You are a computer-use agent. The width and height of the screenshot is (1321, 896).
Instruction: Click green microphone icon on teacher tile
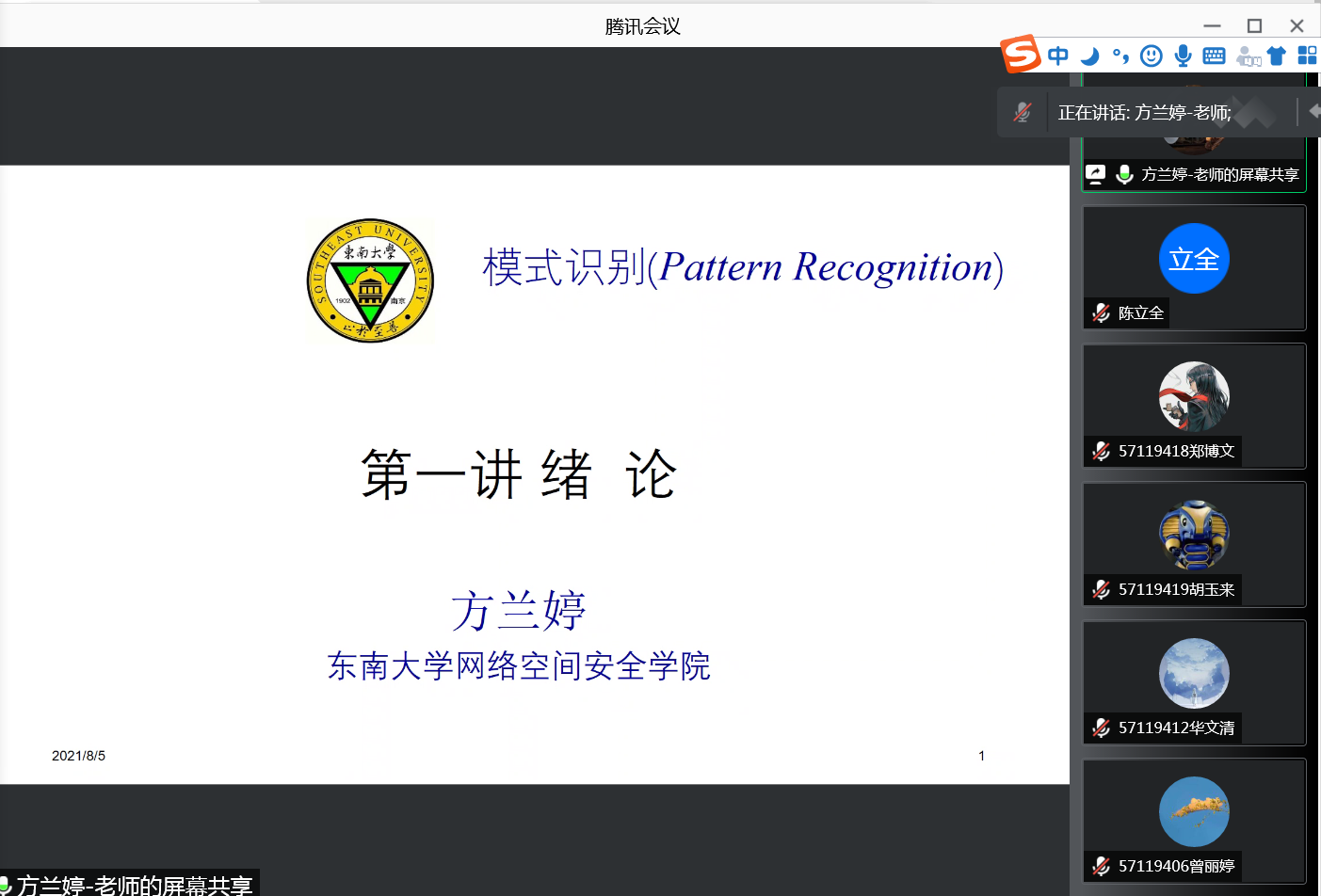[x=1124, y=174]
